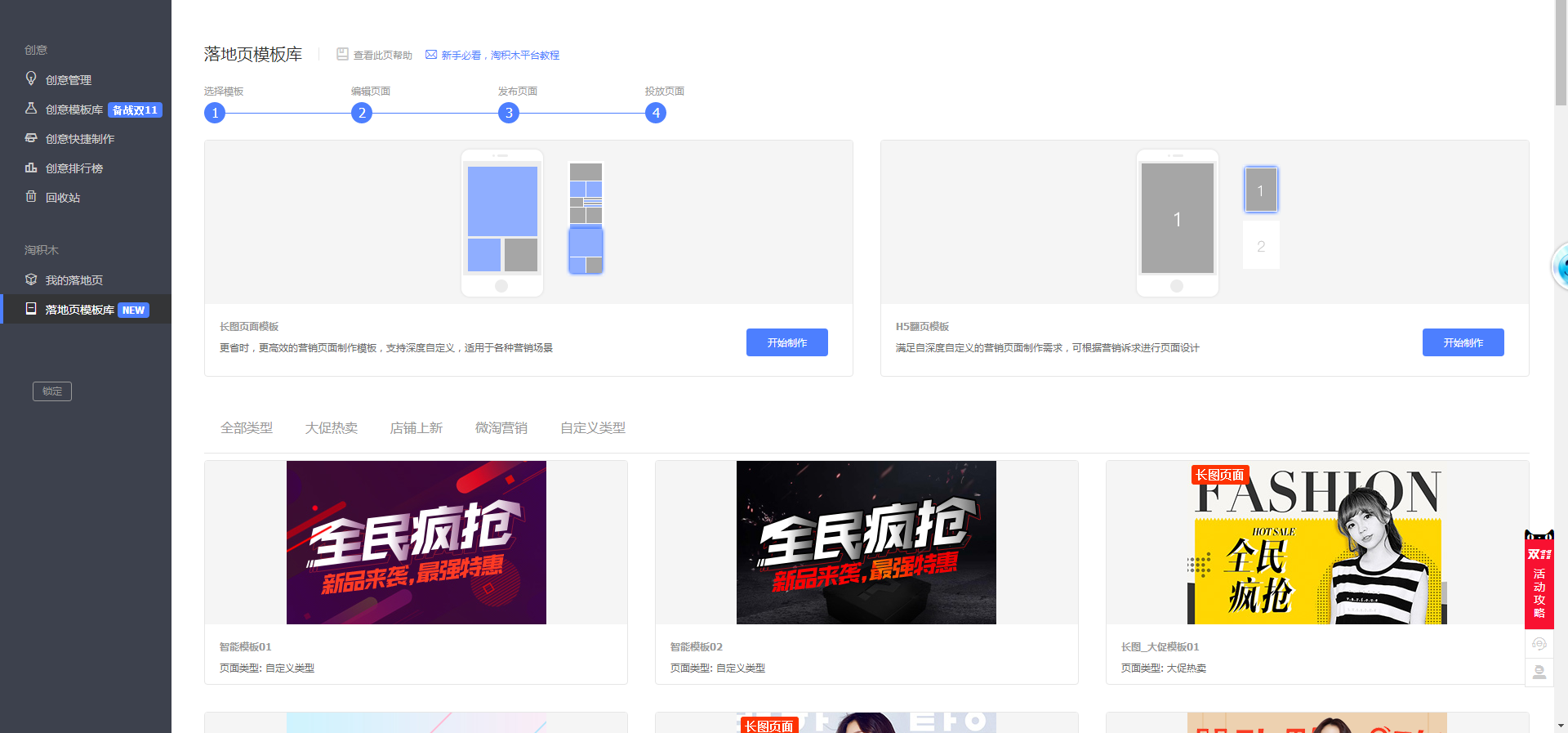Click the NEW badge in sidebar

tap(133, 311)
